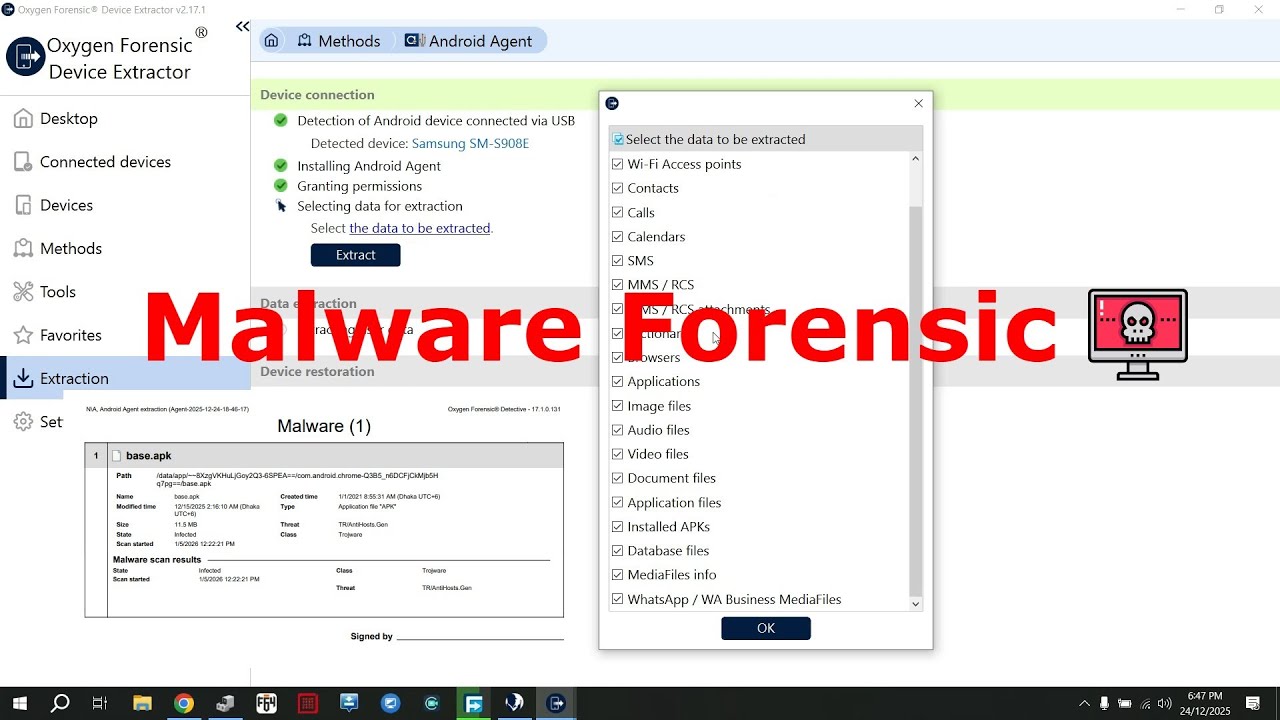1280x720 pixels.
Task: Open the Samsung SM-S908E device link
Action: pyautogui.click(x=470, y=144)
